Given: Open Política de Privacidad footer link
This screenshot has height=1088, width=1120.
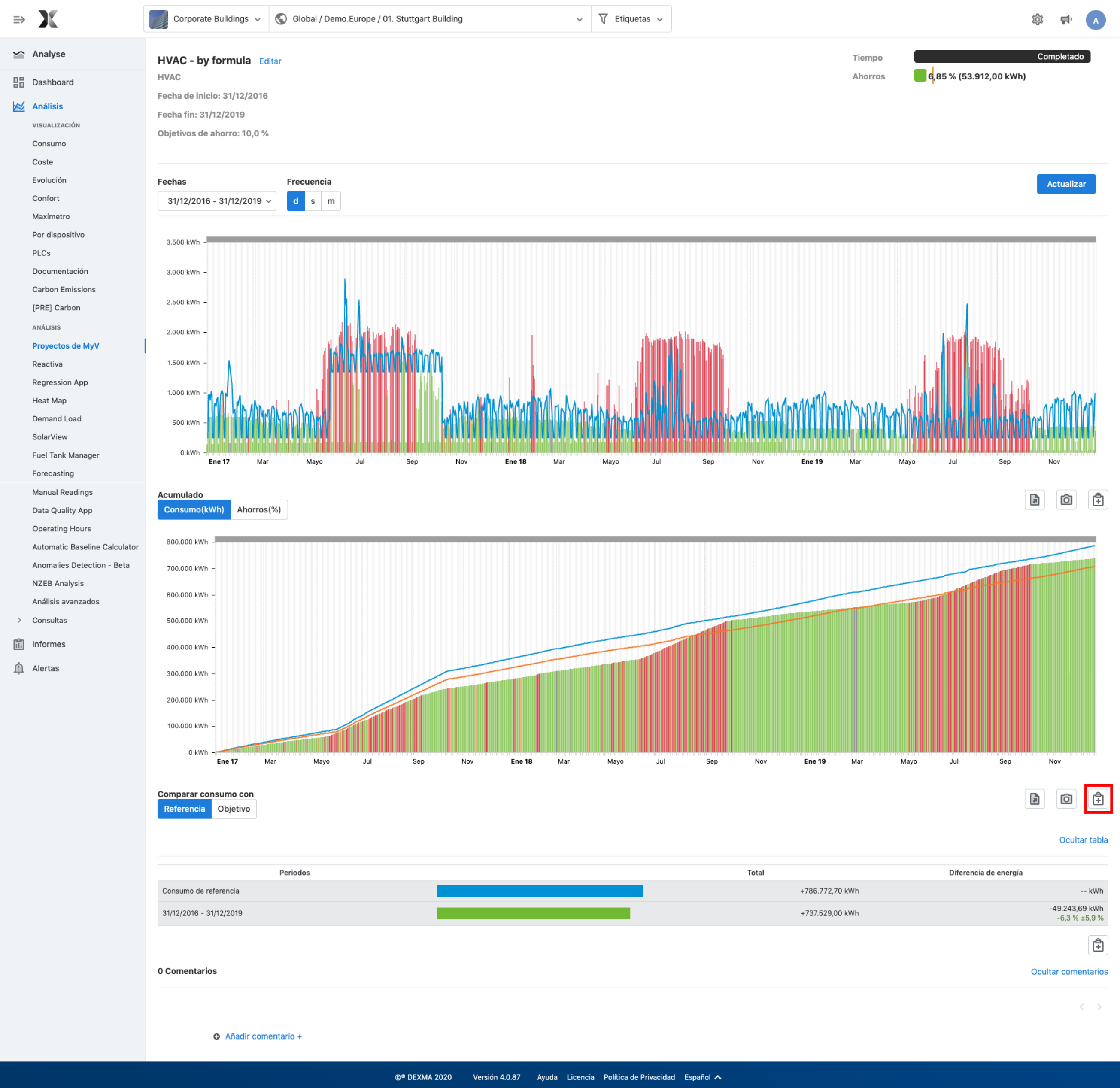Looking at the screenshot, I should (639, 1077).
